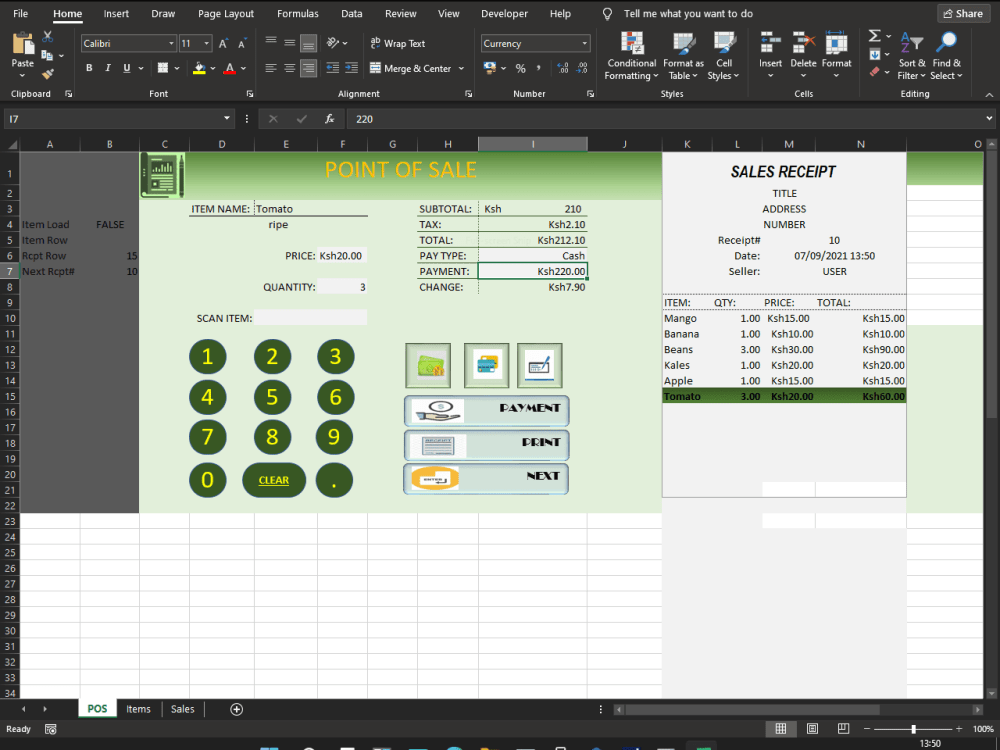Image resolution: width=1000 pixels, height=750 pixels.
Task: Click the cash payment icon
Action: click(428, 365)
